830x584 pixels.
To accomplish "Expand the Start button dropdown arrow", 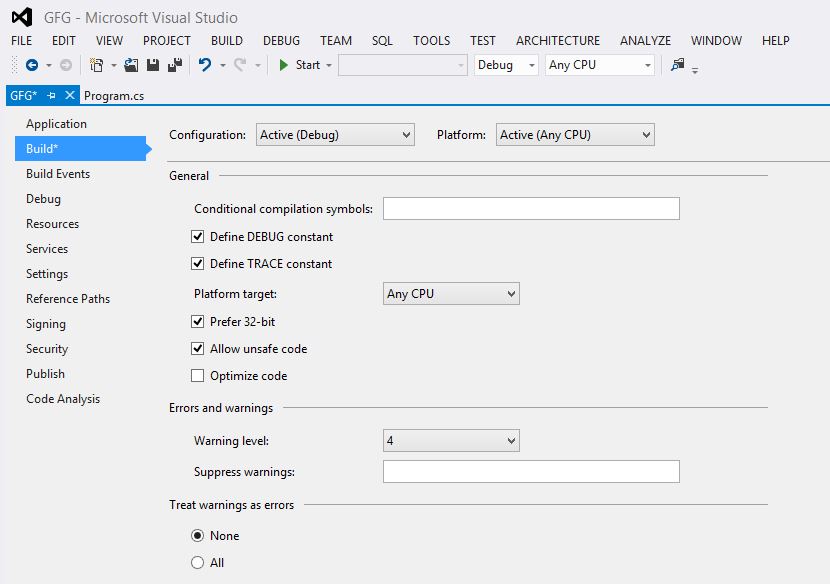I will pos(329,66).
